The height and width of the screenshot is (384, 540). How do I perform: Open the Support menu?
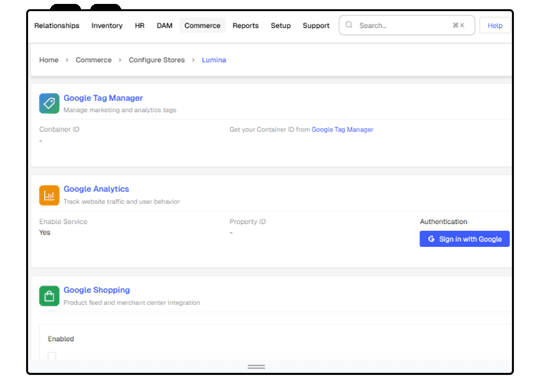(x=316, y=25)
